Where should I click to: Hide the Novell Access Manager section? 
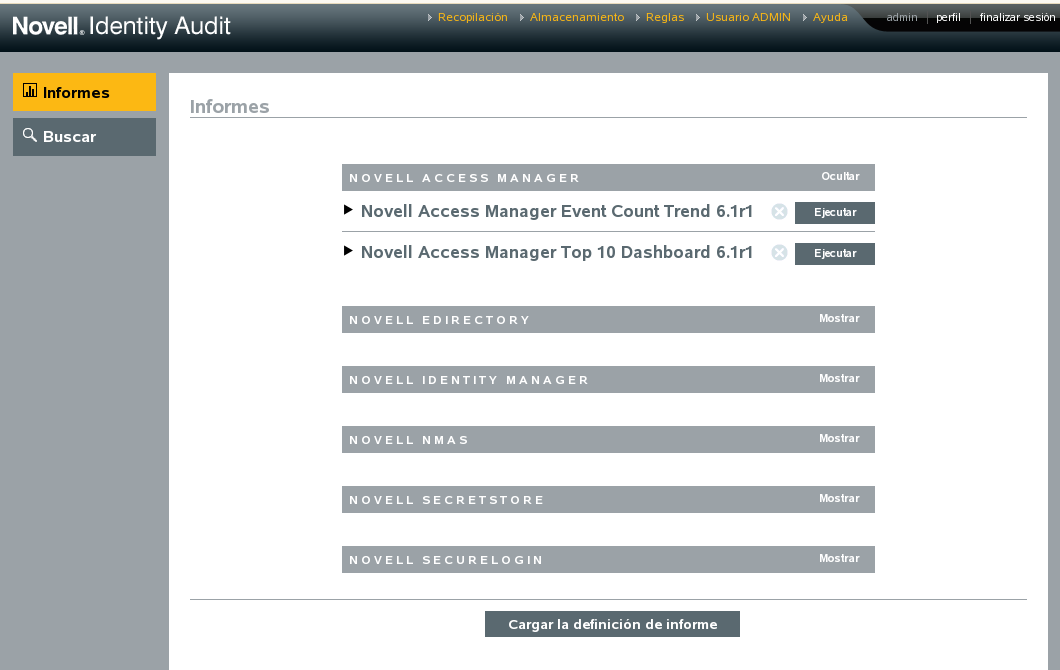[840, 176]
